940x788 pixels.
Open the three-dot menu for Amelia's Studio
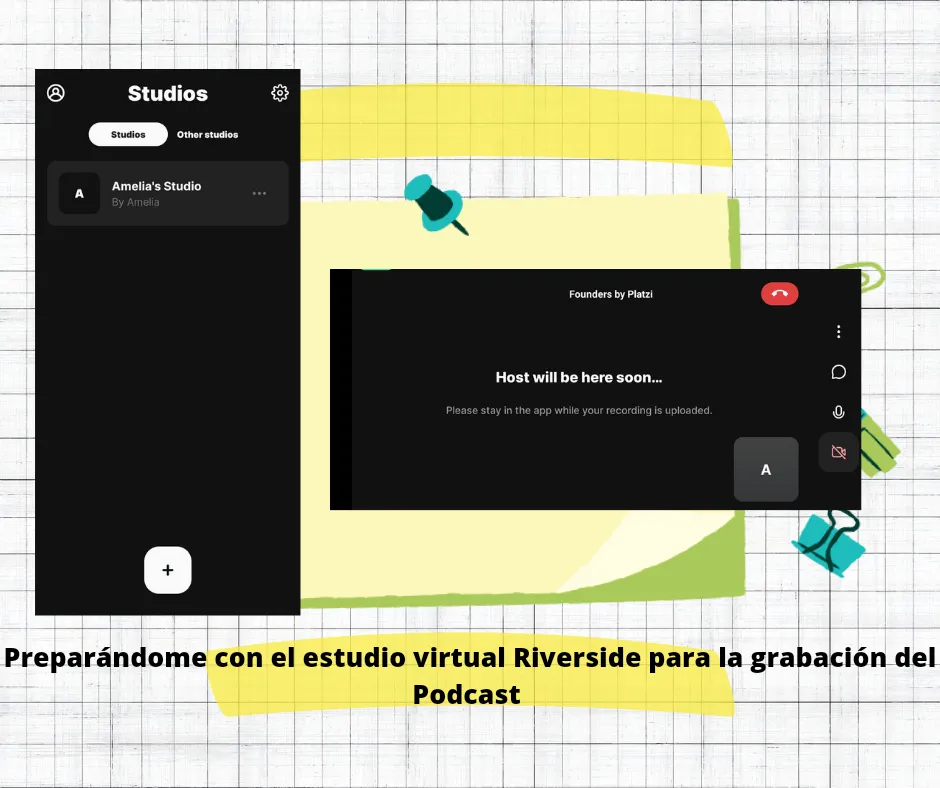tap(259, 193)
